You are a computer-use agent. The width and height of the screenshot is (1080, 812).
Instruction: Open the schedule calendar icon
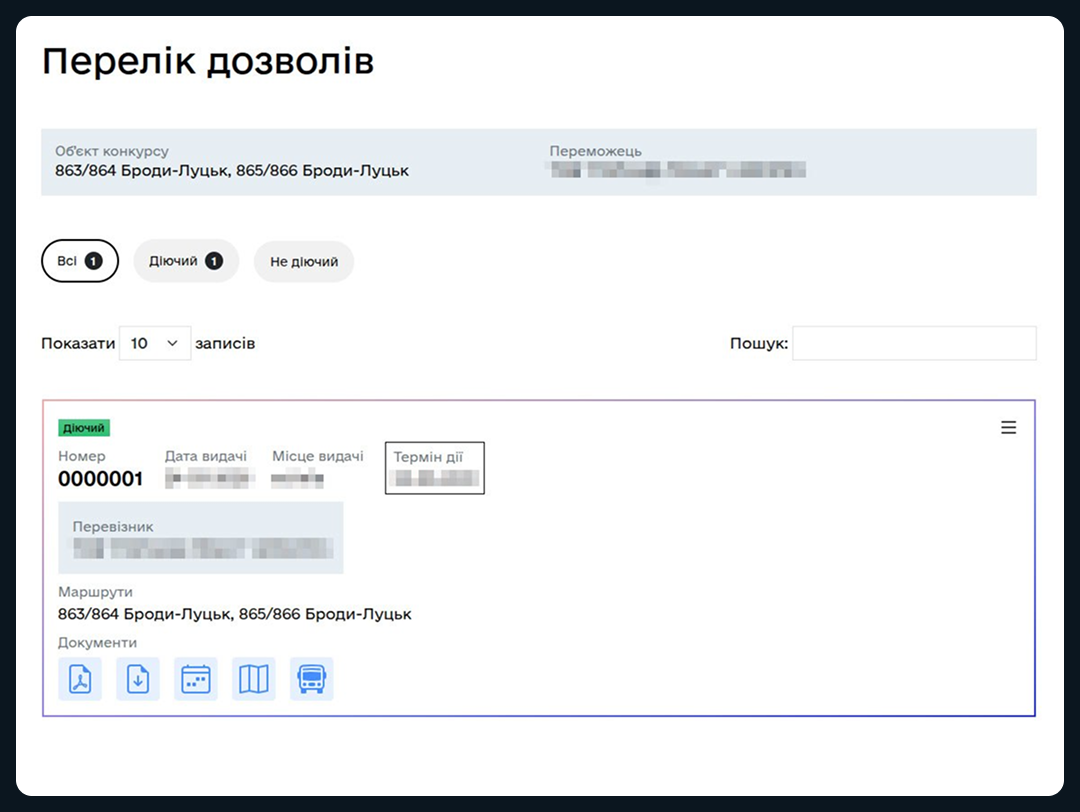tap(196, 679)
